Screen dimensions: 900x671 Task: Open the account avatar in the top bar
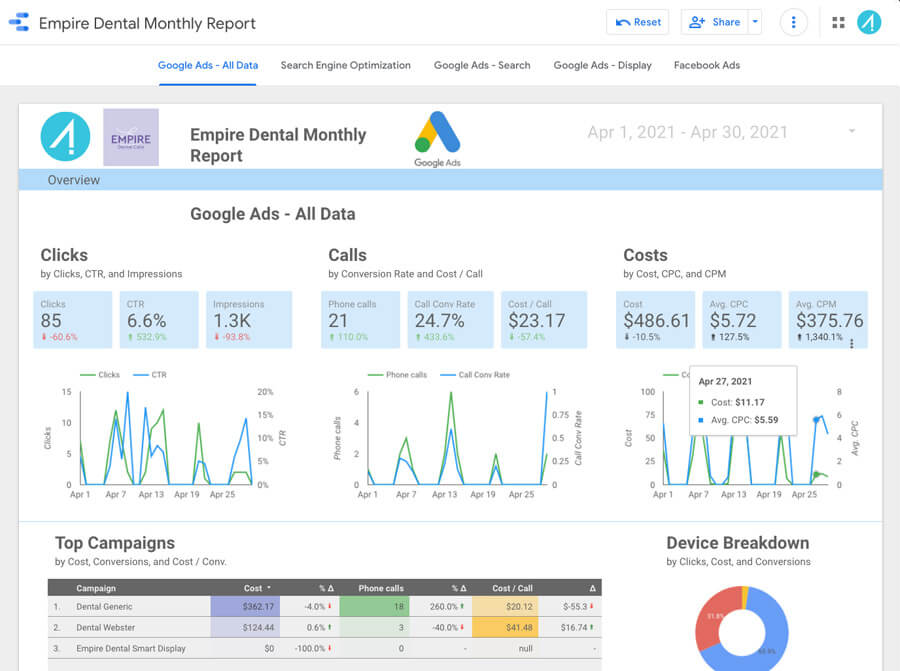[x=869, y=22]
